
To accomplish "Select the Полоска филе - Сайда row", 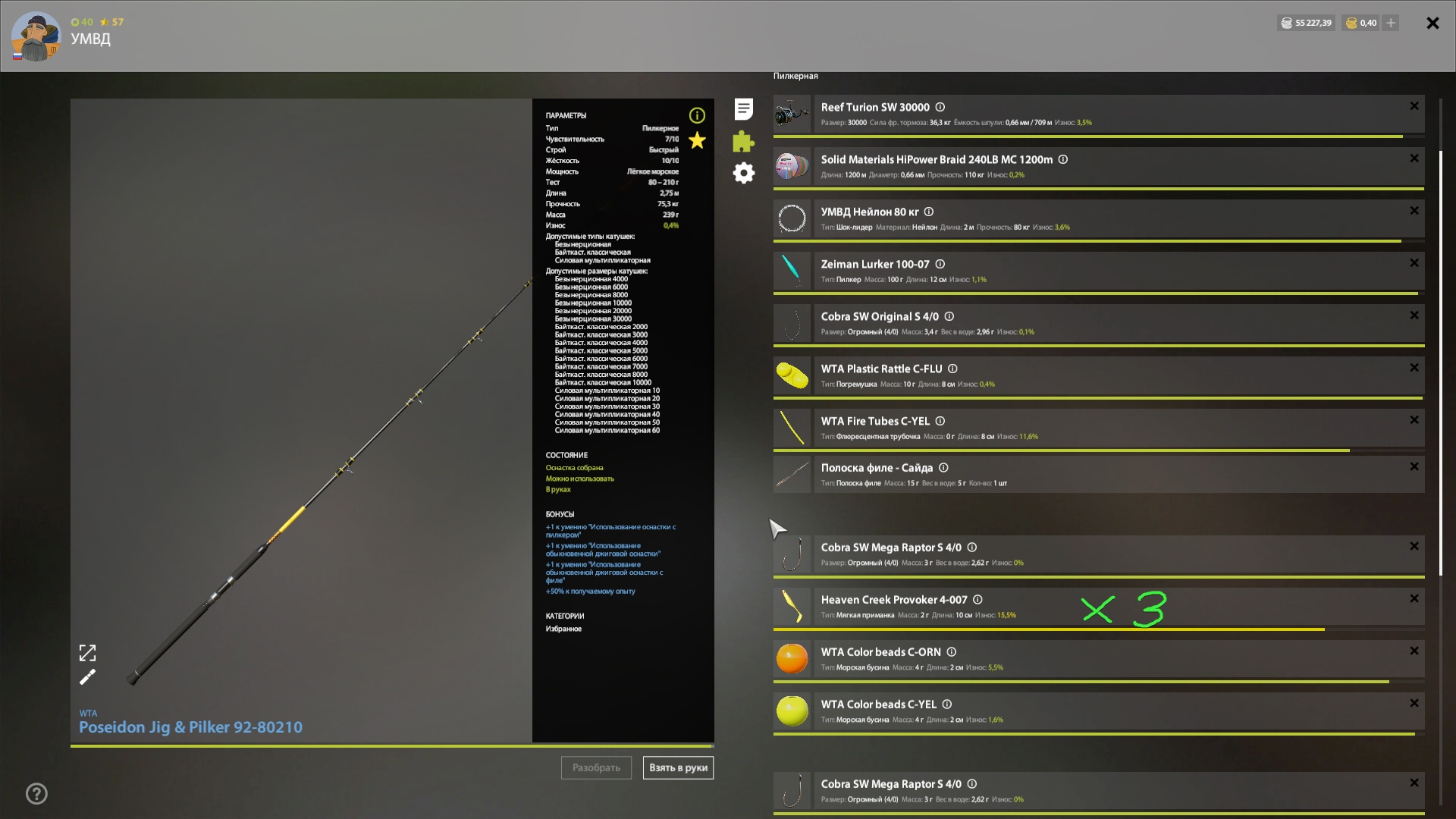I will pos(1099,475).
